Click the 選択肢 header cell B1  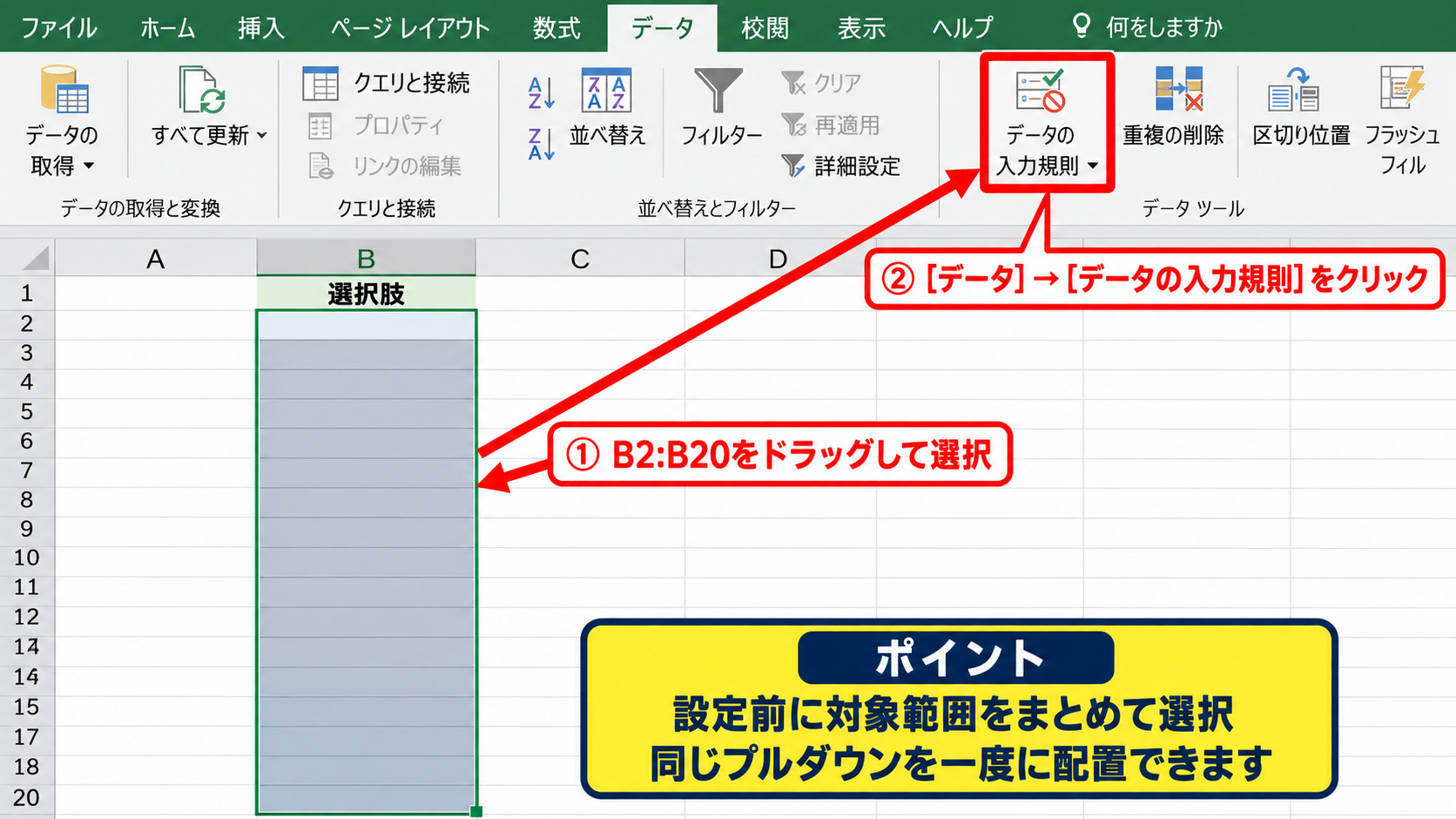click(367, 294)
